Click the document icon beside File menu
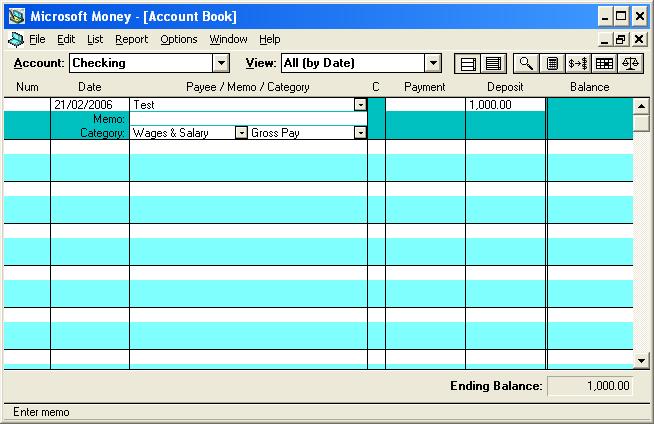Image resolution: width=654 pixels, height=424 pixels. (16, 40)
